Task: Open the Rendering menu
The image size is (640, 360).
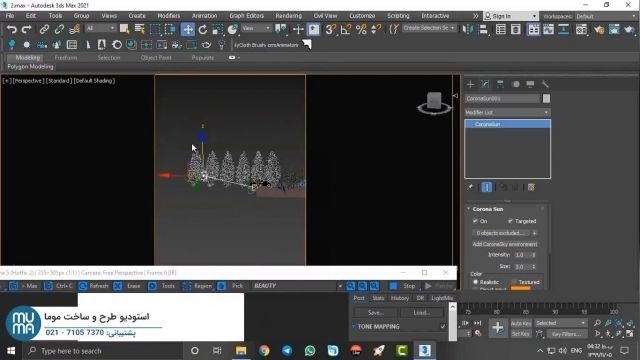Action: [288, 16]
